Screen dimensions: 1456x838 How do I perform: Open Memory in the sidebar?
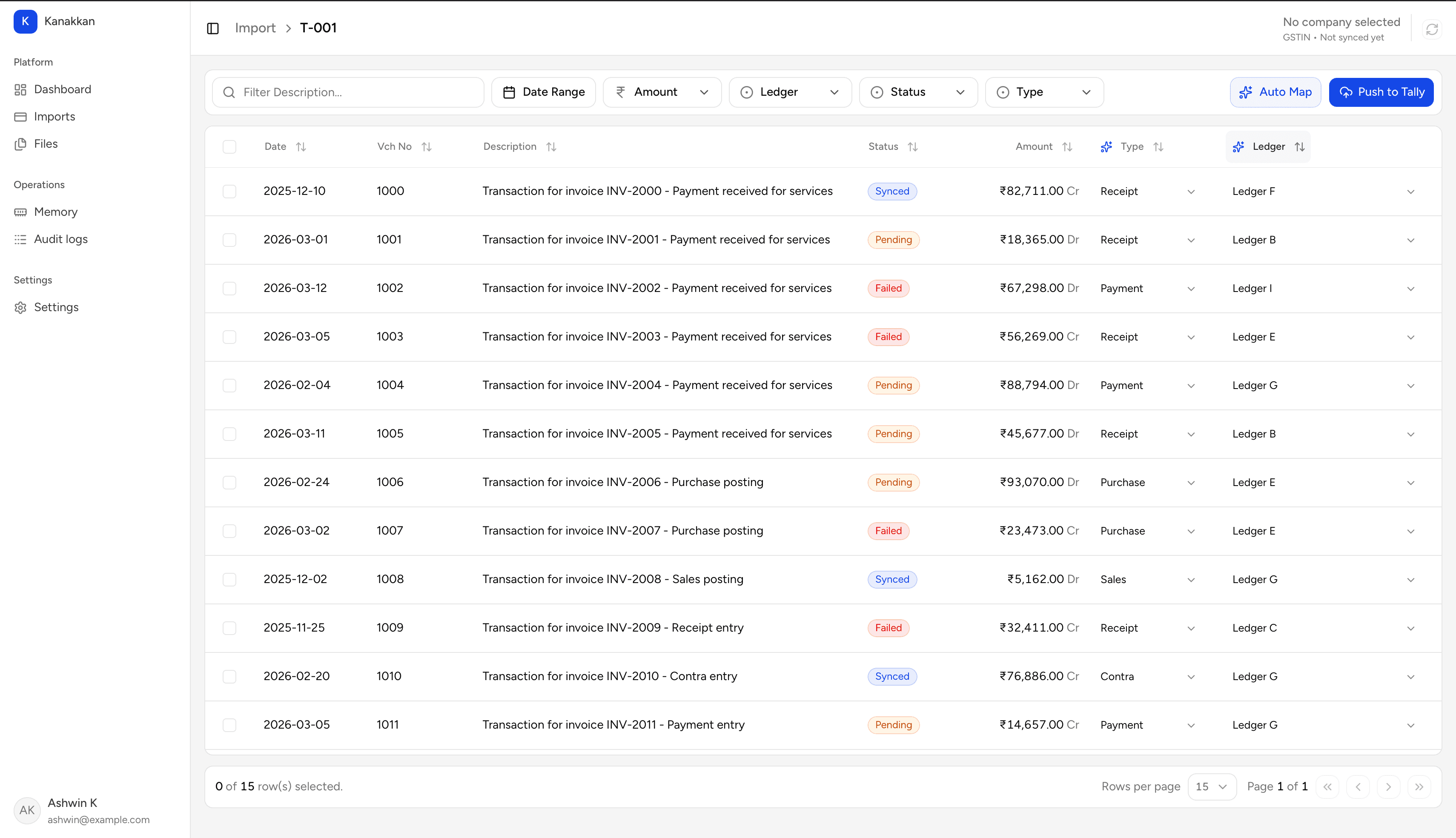click(x=55, y=212)
